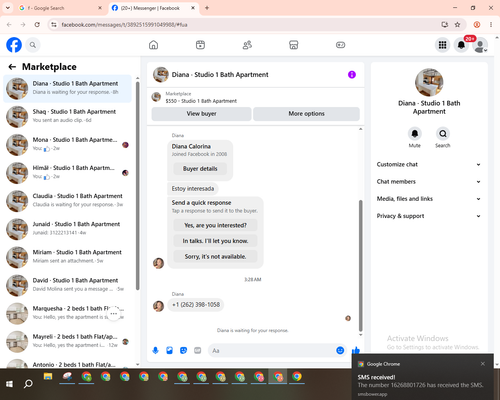
Task: Close the Google Search tab
Action: point(100,8)
